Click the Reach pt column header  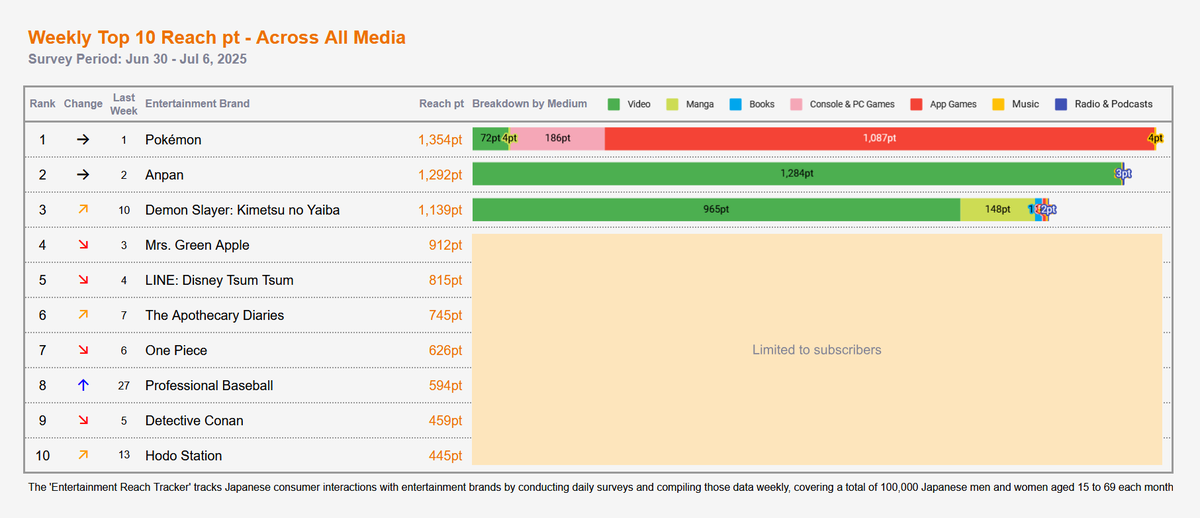441,104
